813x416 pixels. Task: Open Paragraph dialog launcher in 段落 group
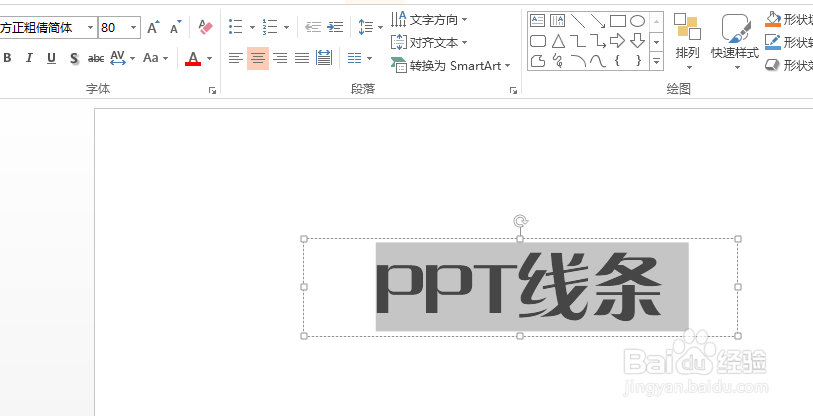(513, 91)
